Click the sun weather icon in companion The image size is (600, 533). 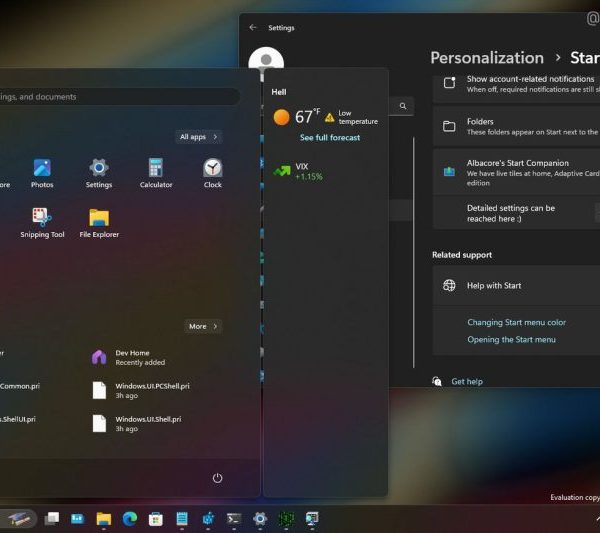[281, 117]
